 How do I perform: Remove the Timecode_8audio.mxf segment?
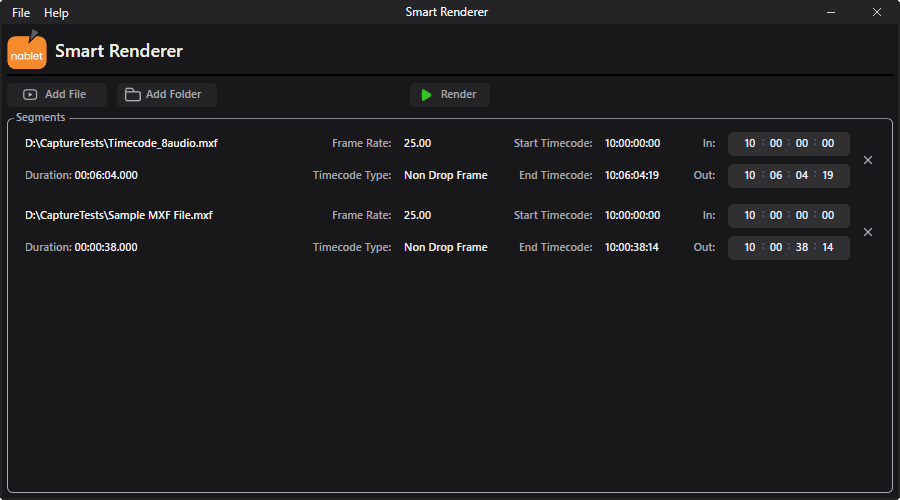tap(868, 160)
